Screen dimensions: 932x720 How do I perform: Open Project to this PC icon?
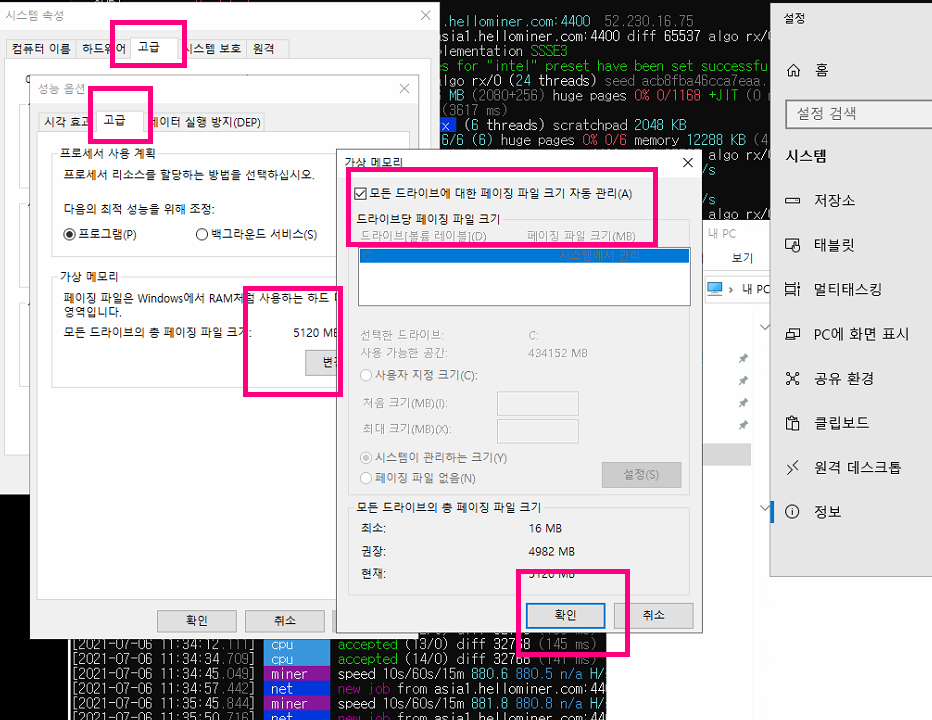click(x=792, y=334)
